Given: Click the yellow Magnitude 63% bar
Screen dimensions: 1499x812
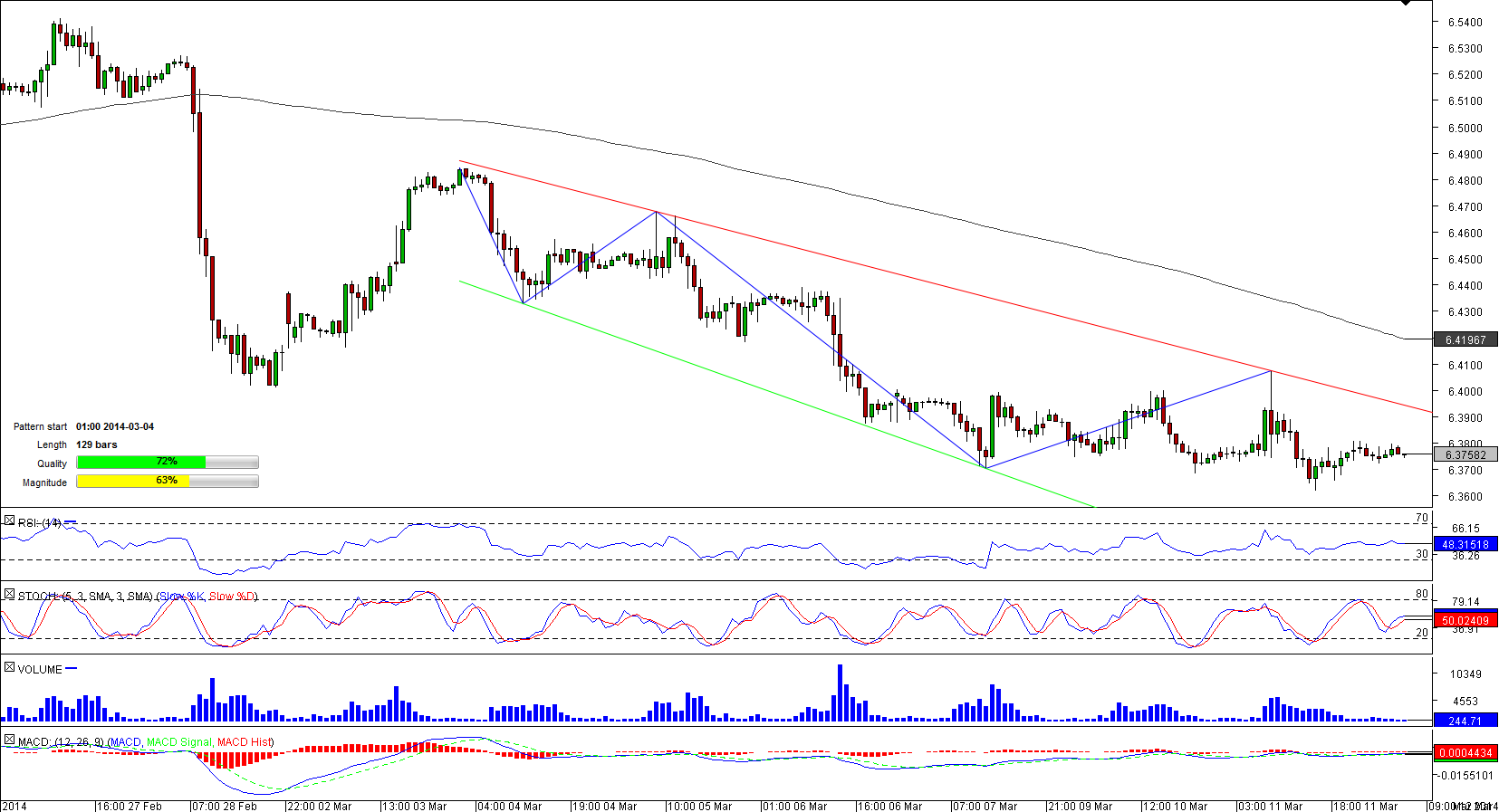Looking at the screenshot, I should click(x=133, y=482).
